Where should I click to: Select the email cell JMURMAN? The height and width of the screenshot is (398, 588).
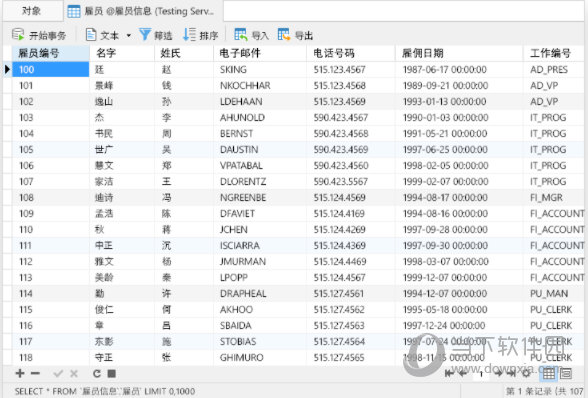pyautogui.click(x=260, y=261)
